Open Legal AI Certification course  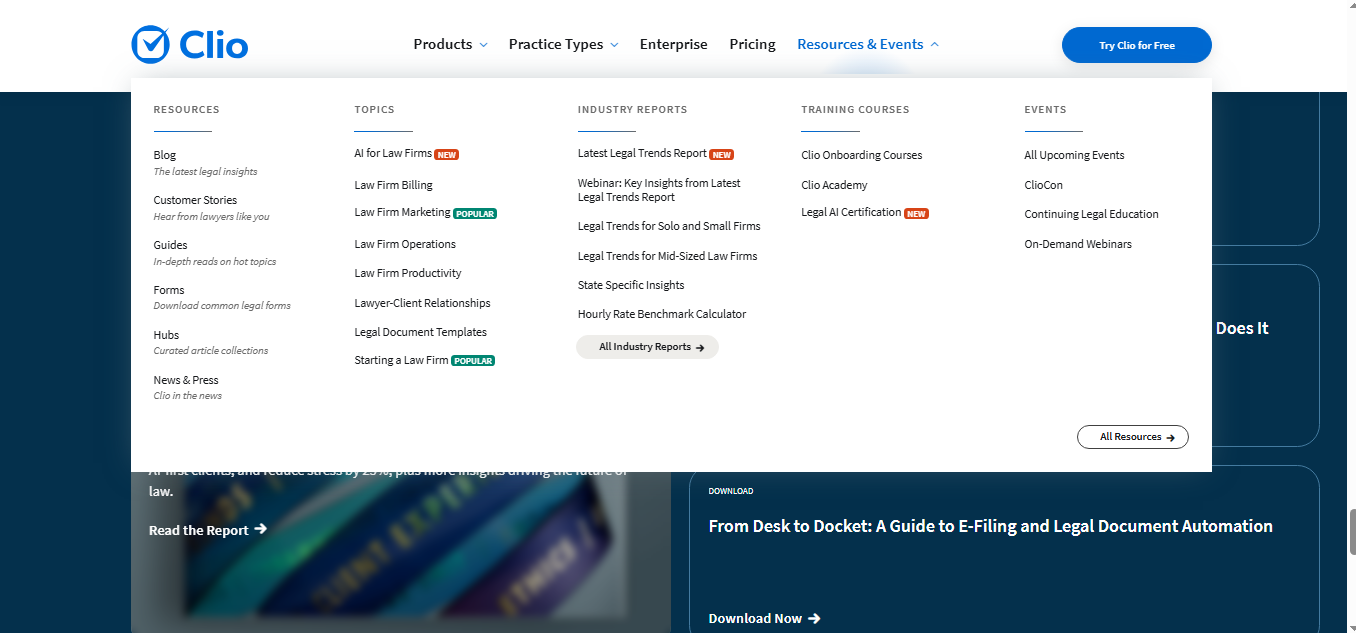coord(851,213)
